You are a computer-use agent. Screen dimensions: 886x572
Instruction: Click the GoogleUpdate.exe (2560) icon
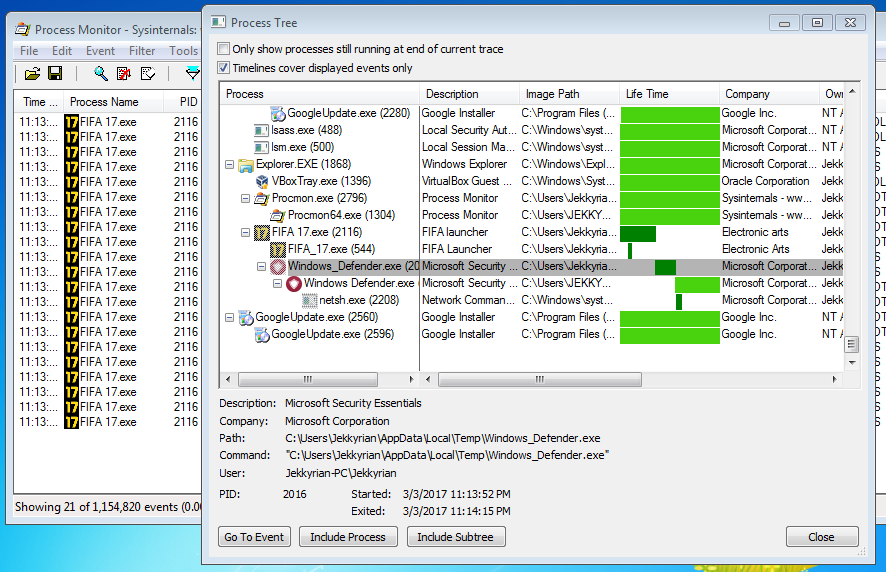pyautogui.click(x=245, y=318)
